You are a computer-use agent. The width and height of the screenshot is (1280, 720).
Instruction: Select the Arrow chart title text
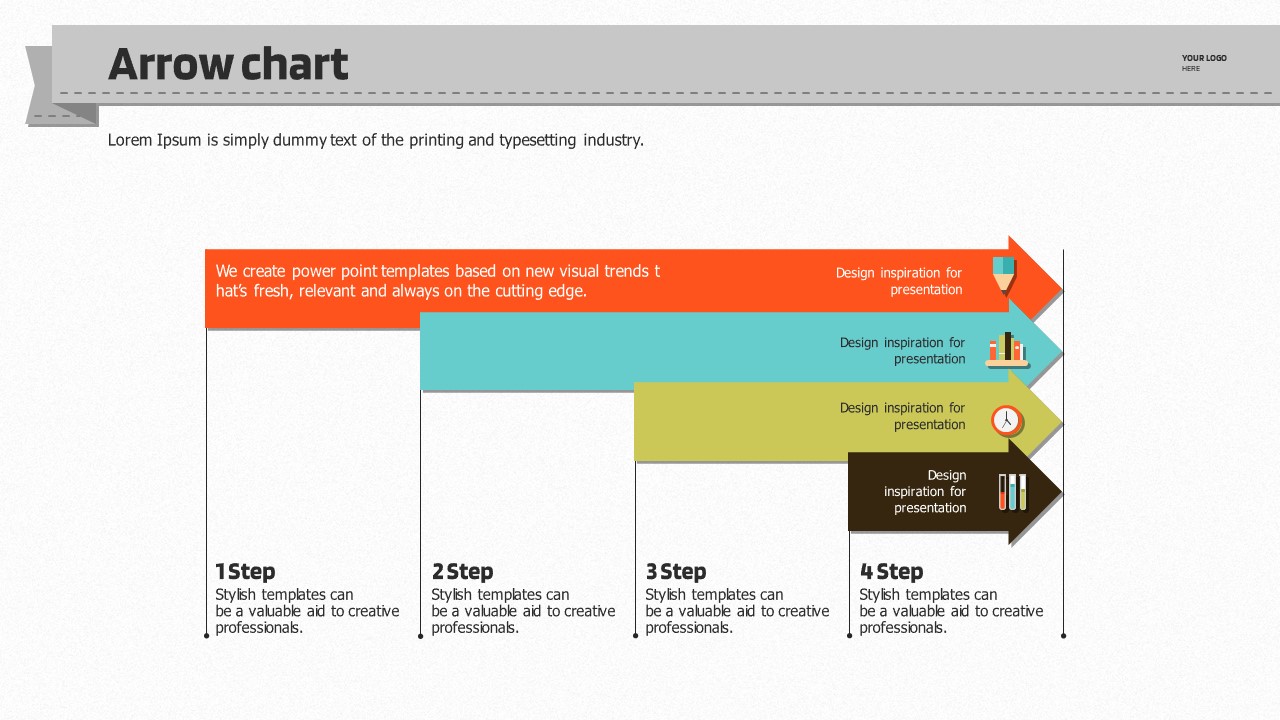(228, 65)
